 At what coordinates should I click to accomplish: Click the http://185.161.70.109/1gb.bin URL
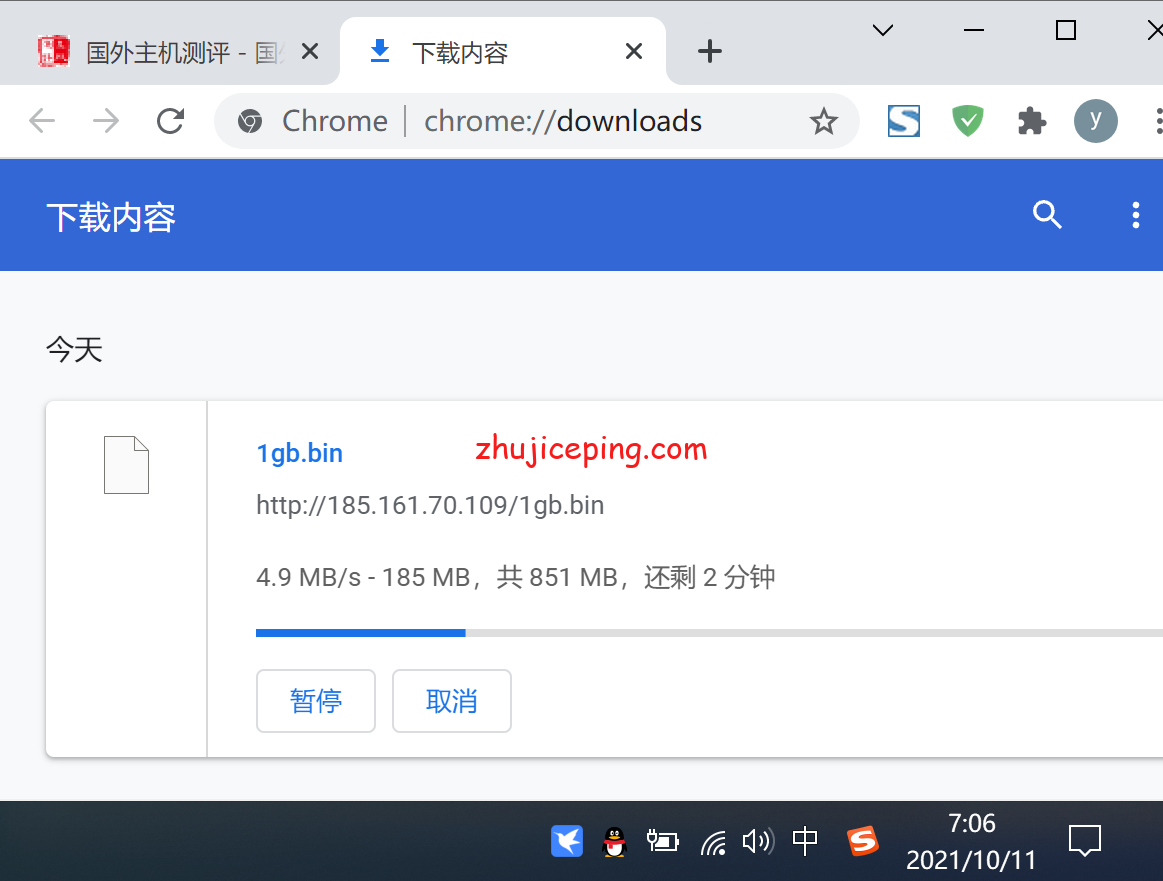[x=430, y=505]
